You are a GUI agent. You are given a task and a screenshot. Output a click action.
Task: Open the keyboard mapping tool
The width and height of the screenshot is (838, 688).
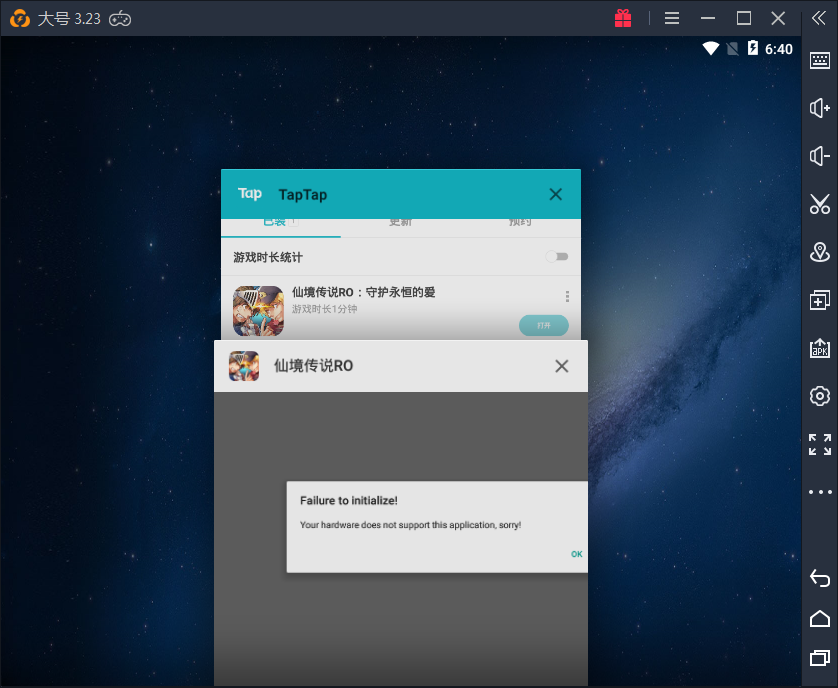pyautogui.click(x=820, y=60)
